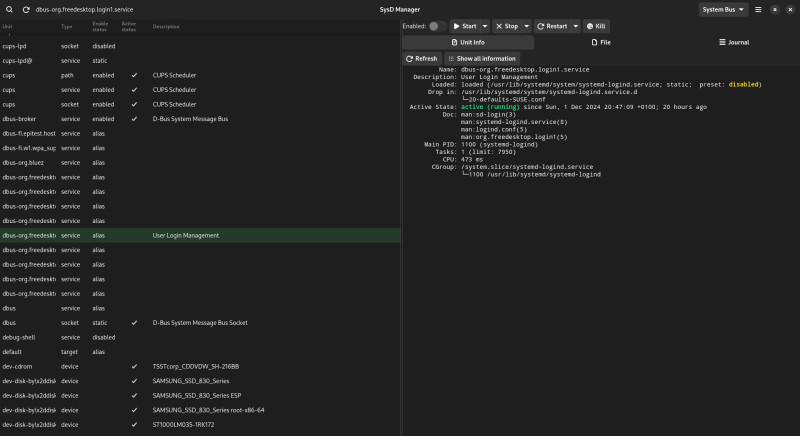The image size is (800, 436).
Task: Click the systemd-logind.service loaded file path
Action: pyautogui.click(x=574, y=85)
